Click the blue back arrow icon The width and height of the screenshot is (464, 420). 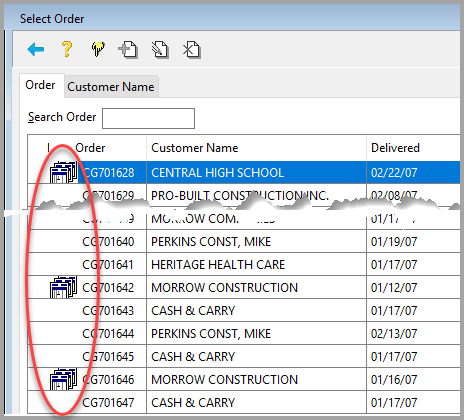click(x=36, y=50)
